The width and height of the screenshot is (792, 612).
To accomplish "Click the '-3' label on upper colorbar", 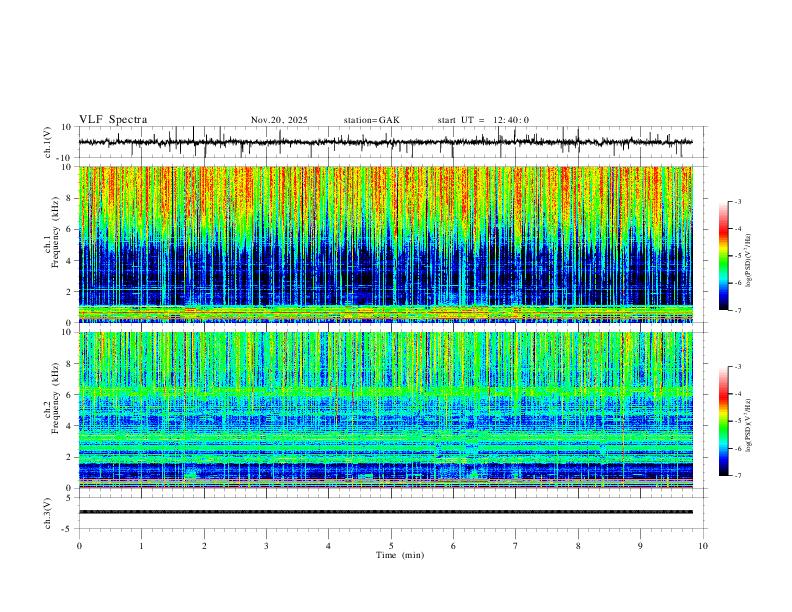I will 737,201.
